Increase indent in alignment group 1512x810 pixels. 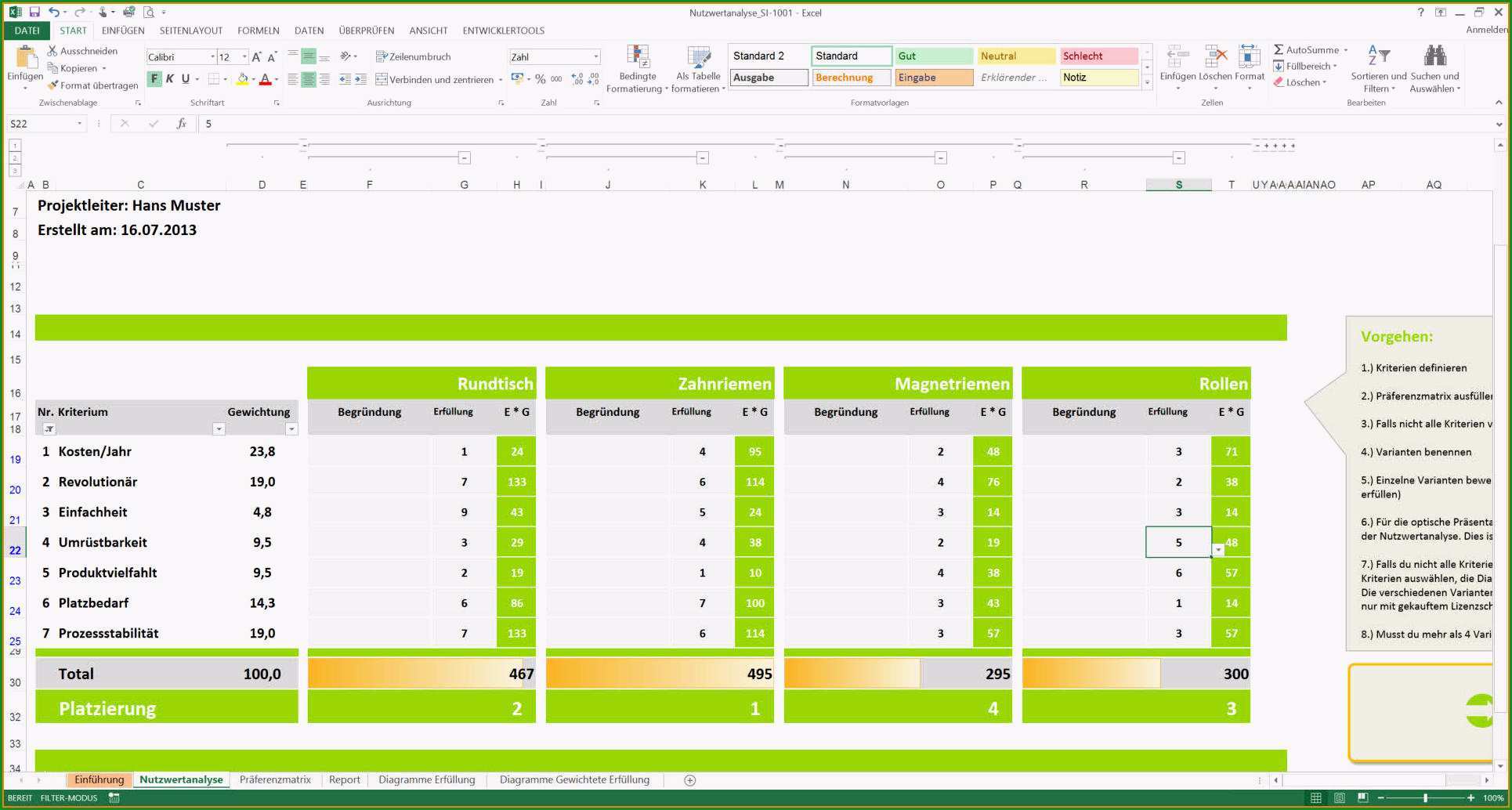360,79
